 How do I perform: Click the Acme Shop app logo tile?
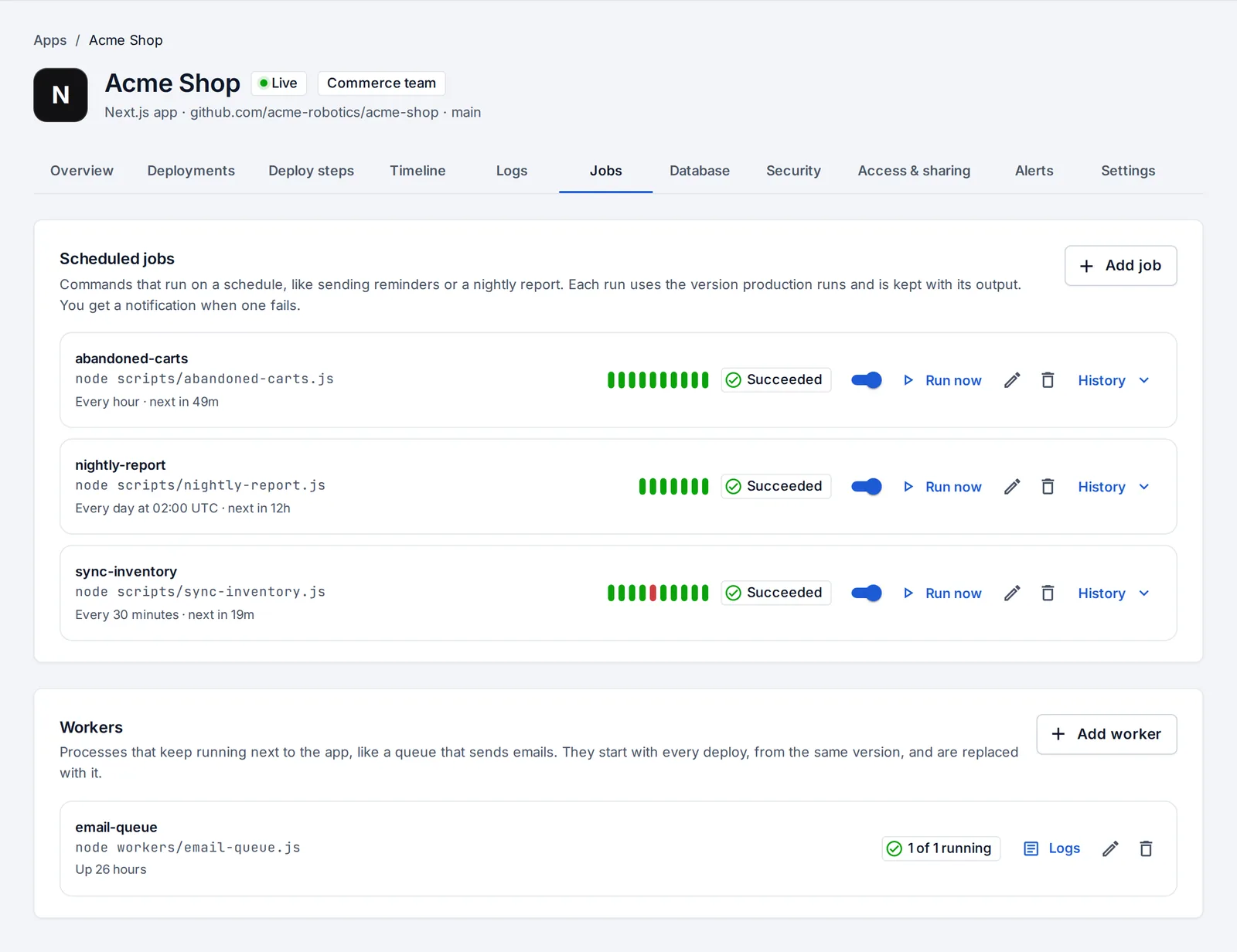pos(60,95)
